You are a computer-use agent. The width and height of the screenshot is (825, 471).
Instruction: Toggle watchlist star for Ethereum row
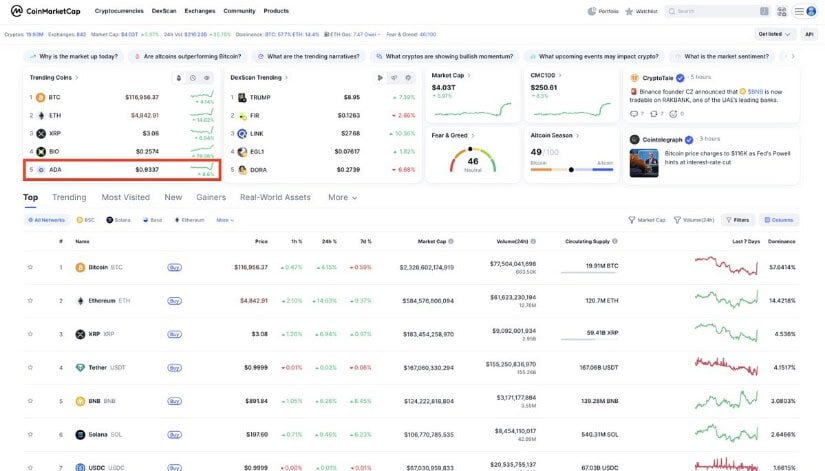pos(30,300)
